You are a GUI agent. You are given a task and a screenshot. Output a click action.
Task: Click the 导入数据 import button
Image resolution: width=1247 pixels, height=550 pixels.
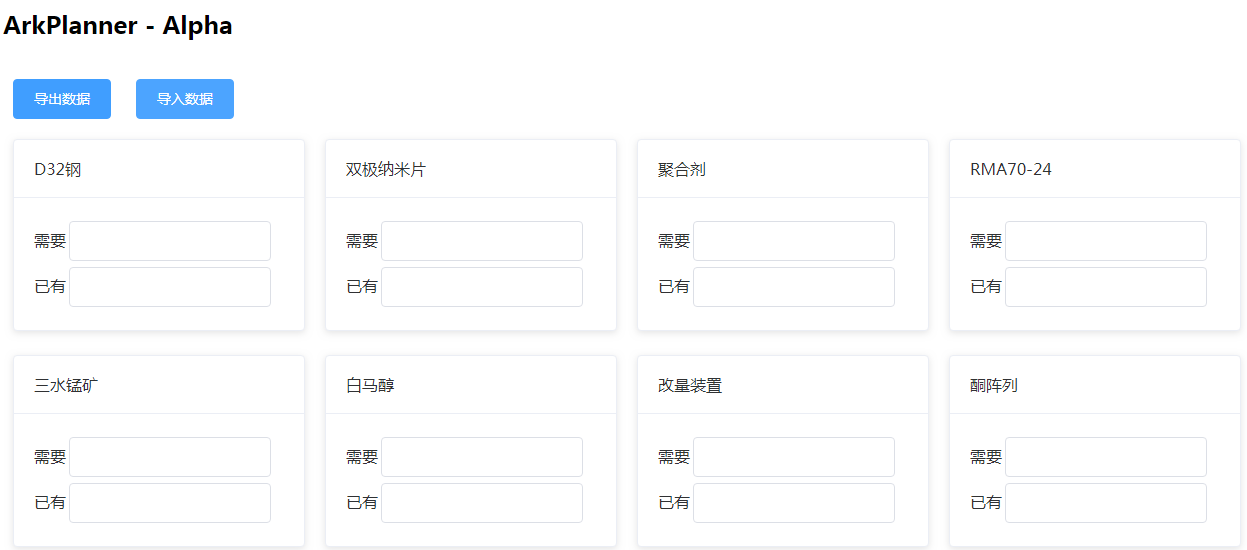click(185, 99)
